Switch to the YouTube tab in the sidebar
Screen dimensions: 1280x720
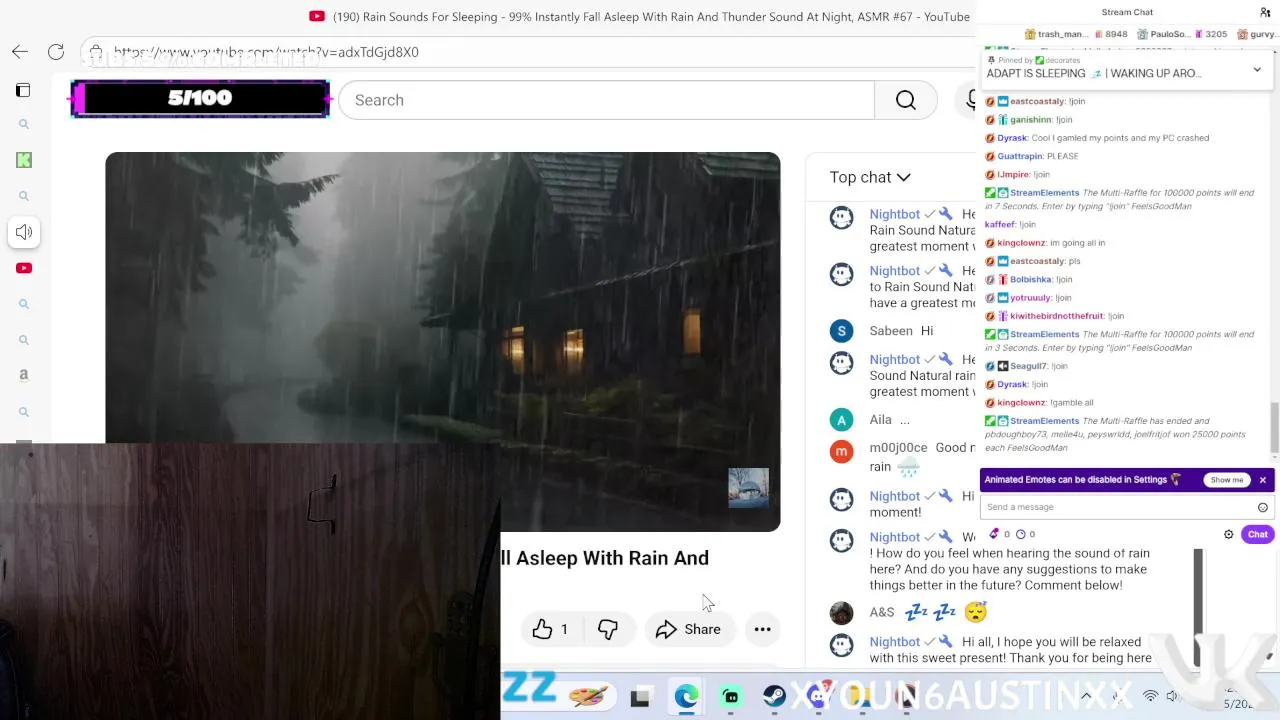point(24,268)
